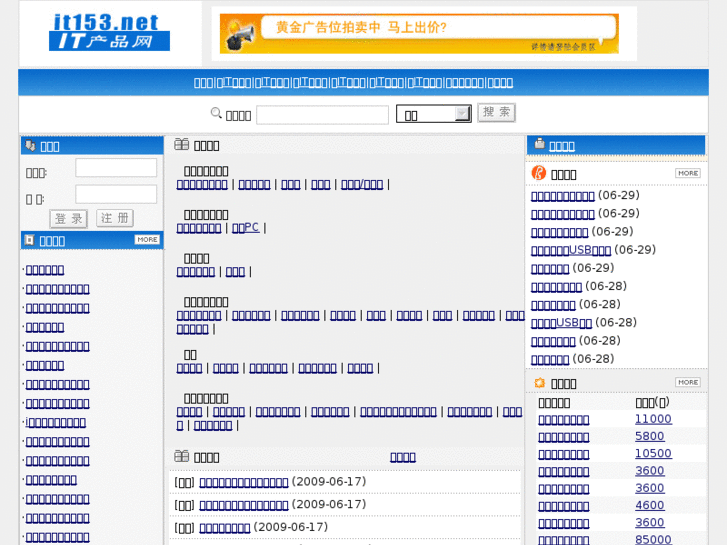Click the 搜索 search button
727x545 pixels.
point(497,112)
